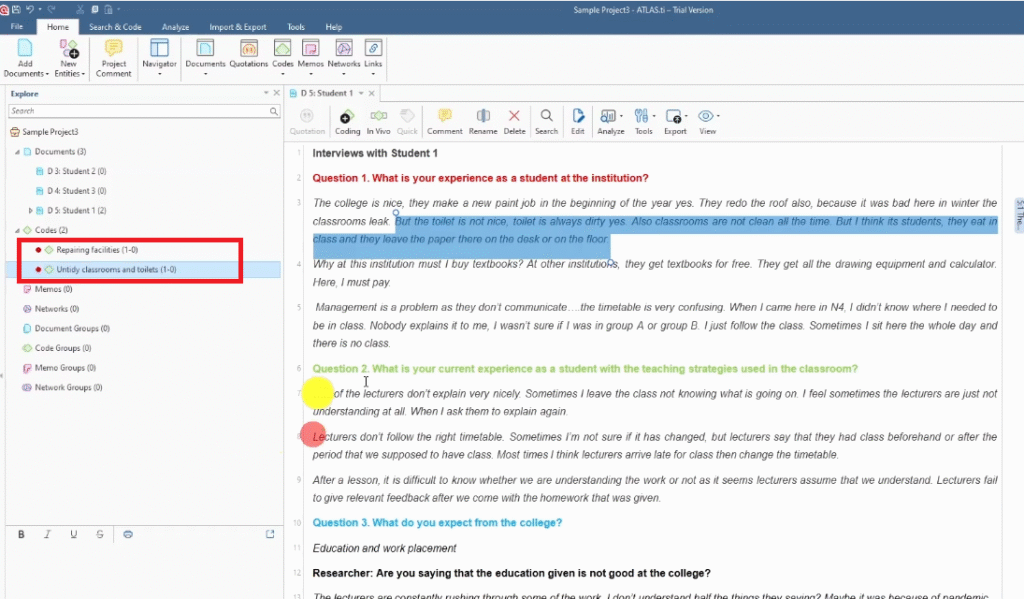Screen dimensions: 1024x599
Task: Click the Rename icon
Action: (483, 121)
